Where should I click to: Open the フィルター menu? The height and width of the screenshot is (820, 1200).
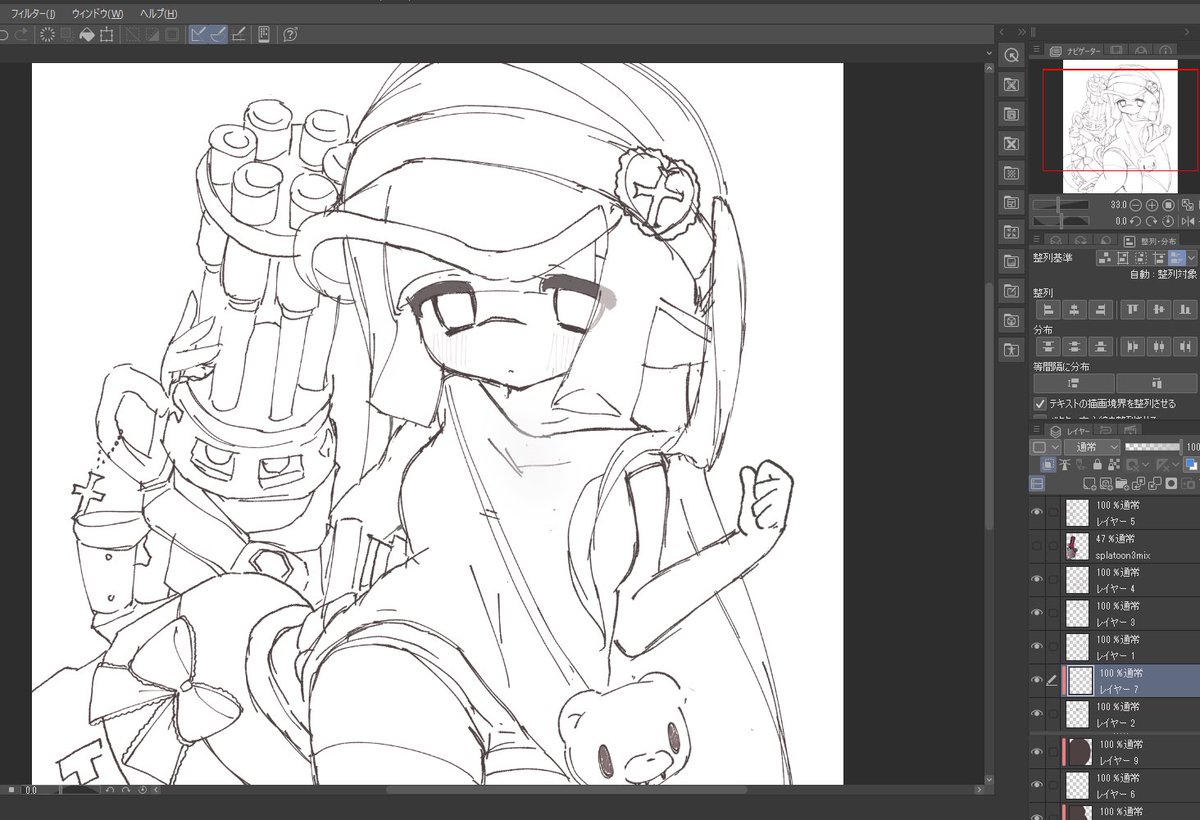tap(33, 14)
